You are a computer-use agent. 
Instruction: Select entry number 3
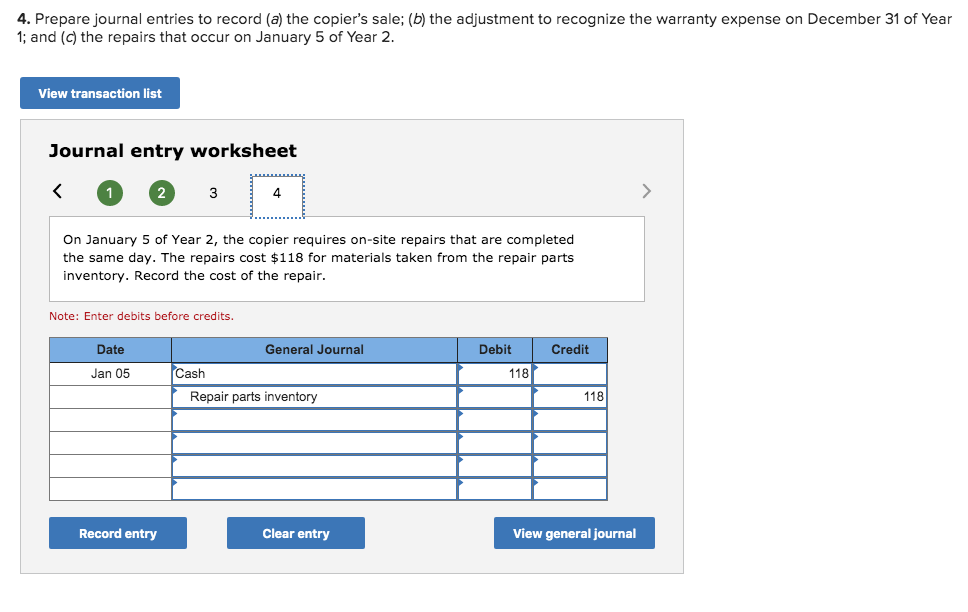[213, 192]
